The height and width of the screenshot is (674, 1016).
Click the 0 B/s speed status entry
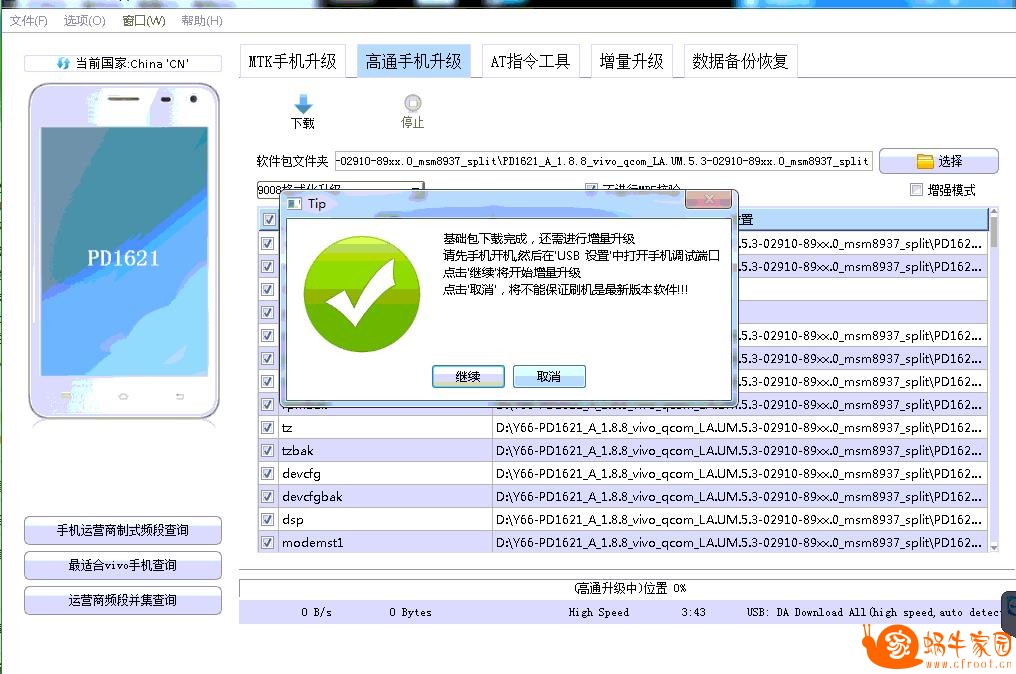point(316,612)
